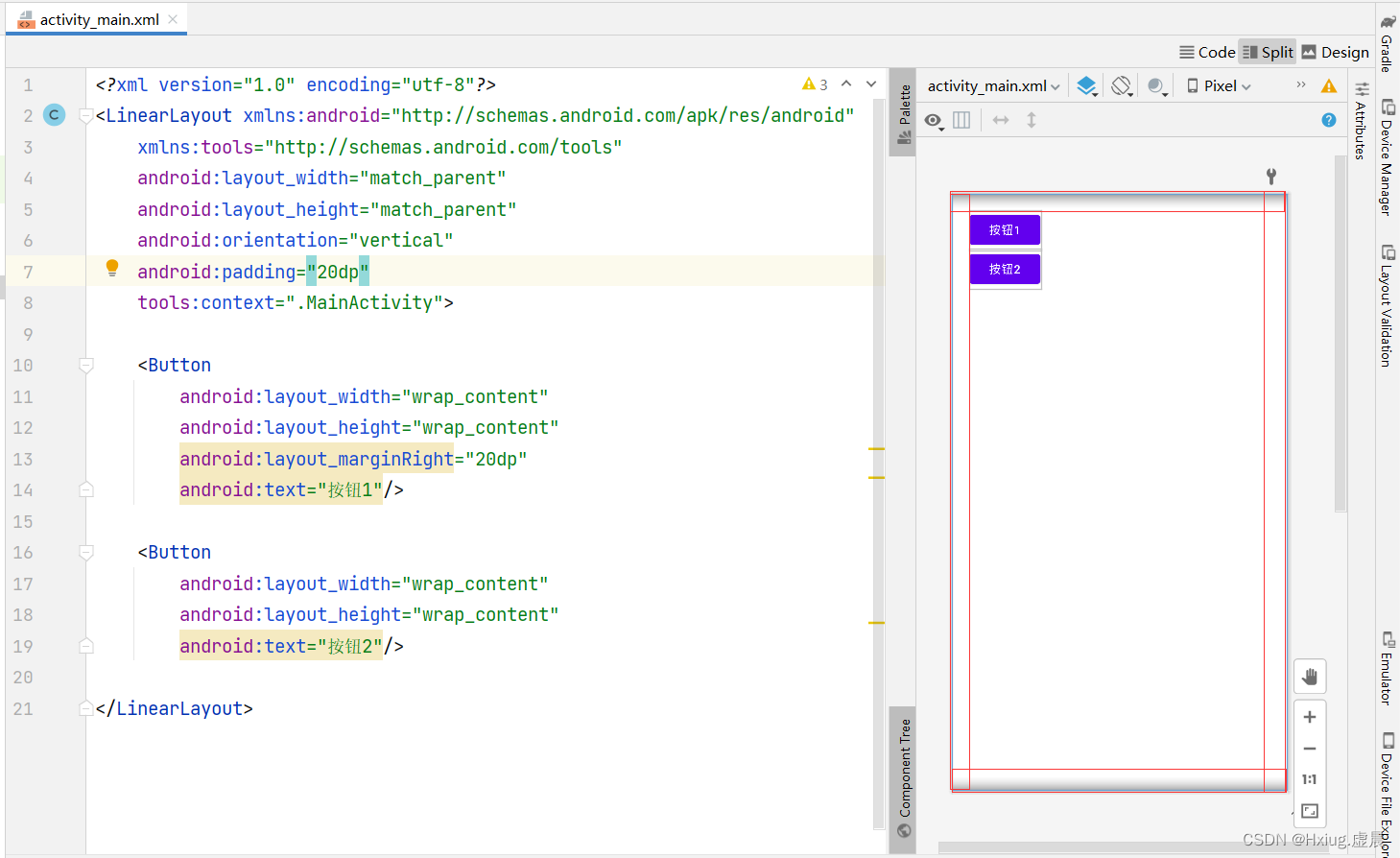Click the expand horizontally icon

(x=1001, y=120)
